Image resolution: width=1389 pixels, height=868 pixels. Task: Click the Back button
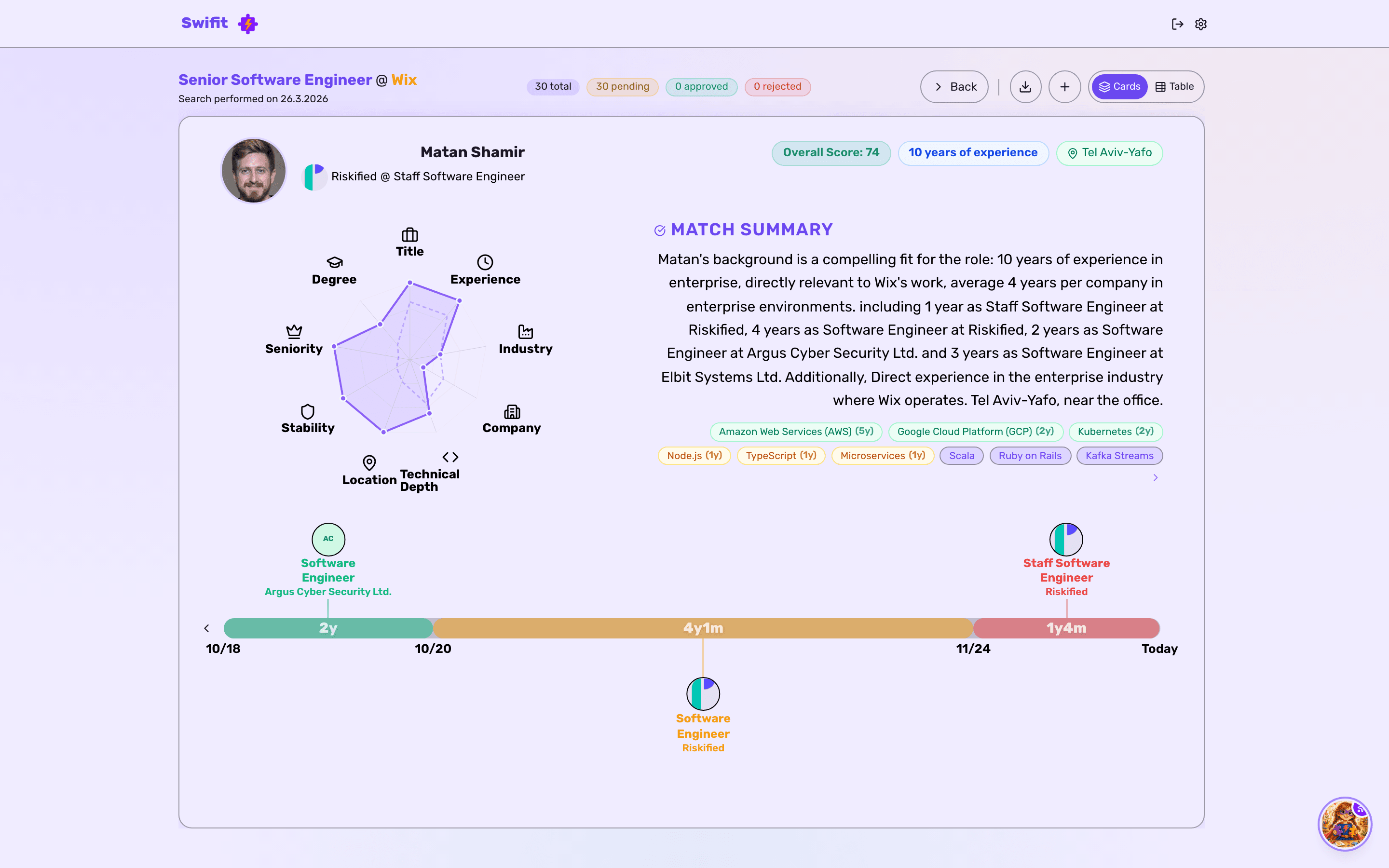954,87
